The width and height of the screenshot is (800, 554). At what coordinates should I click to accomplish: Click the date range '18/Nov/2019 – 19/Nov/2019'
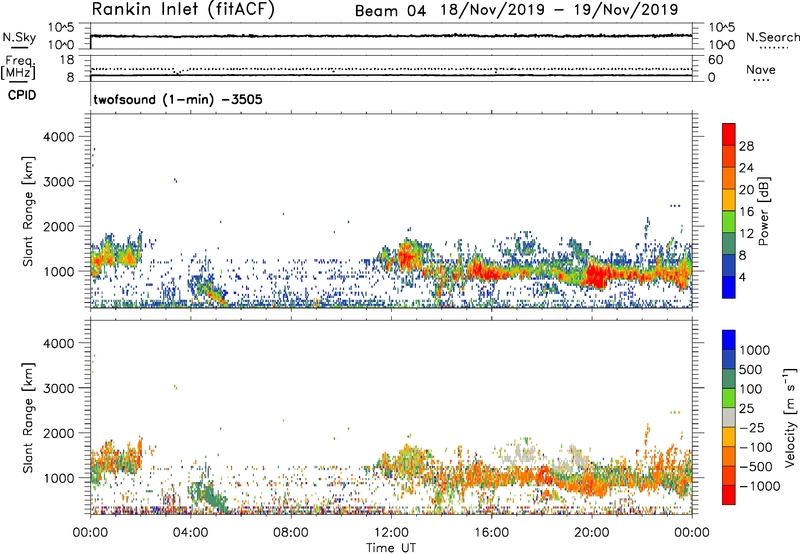point(559,10)
